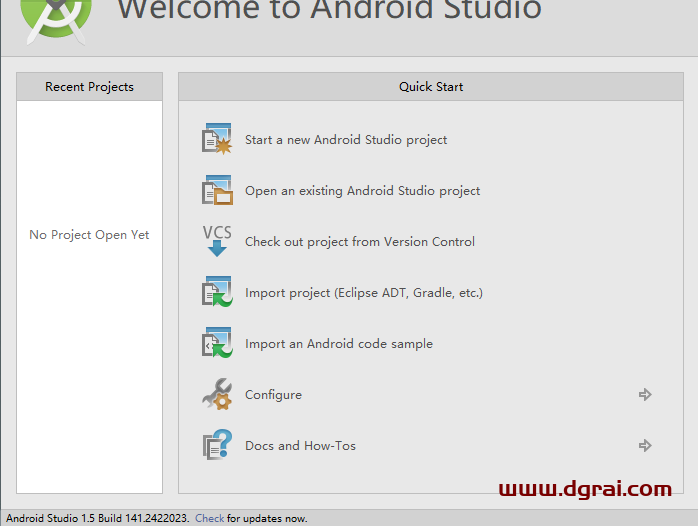Click the 'No Project Open Yet' text
Viewport: 698px width, 526px height.
[89, 235]
